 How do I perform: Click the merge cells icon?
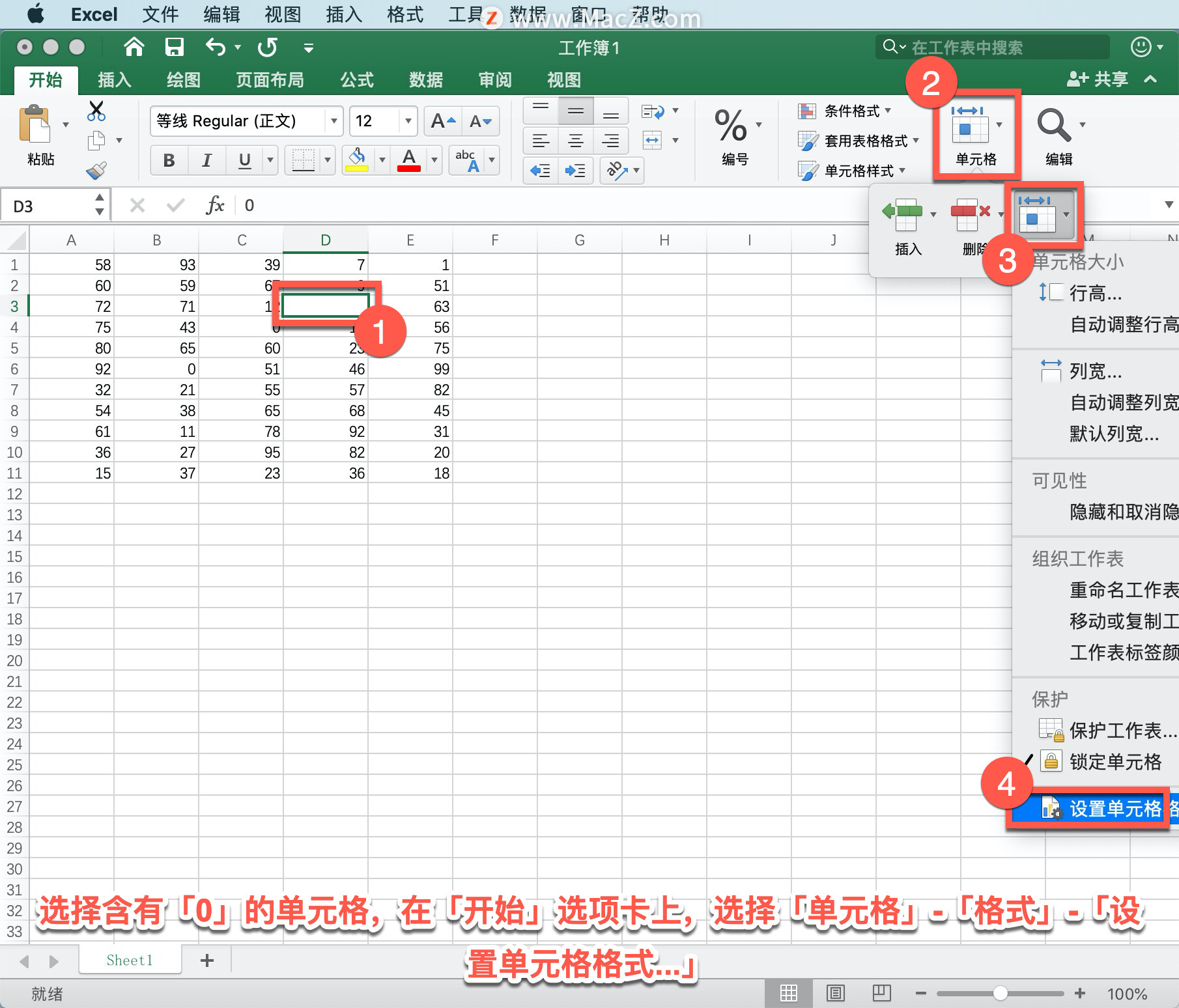(x=652, y=140)
